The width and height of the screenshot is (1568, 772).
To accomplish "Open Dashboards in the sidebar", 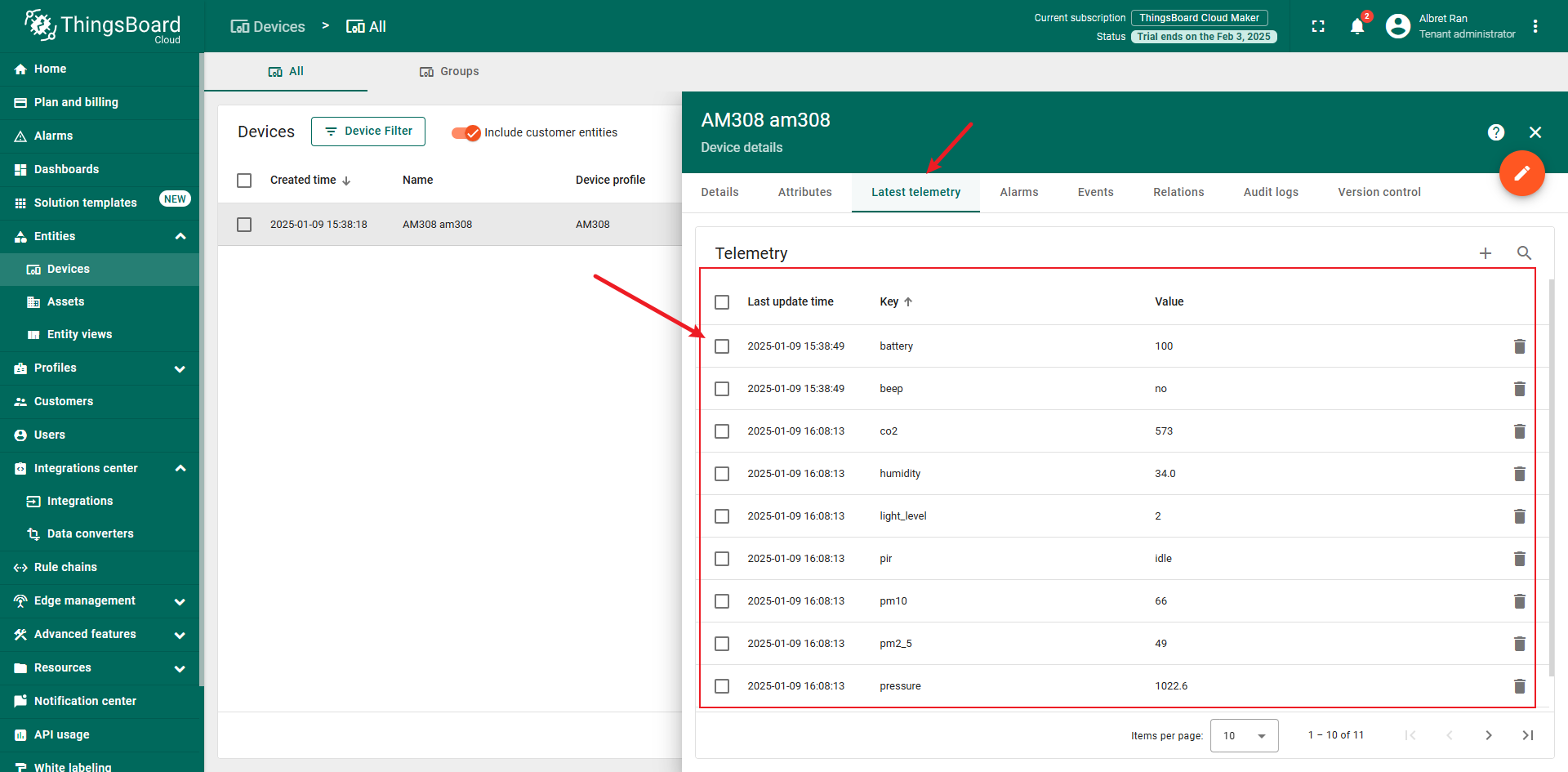I will pos(100,170).
